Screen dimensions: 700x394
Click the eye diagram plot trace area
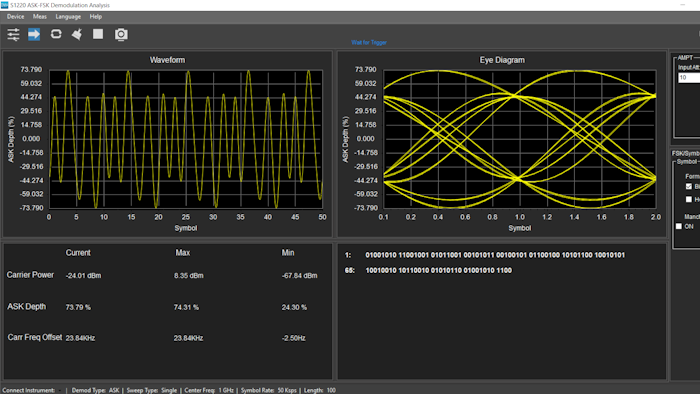[x=520, y=139]
